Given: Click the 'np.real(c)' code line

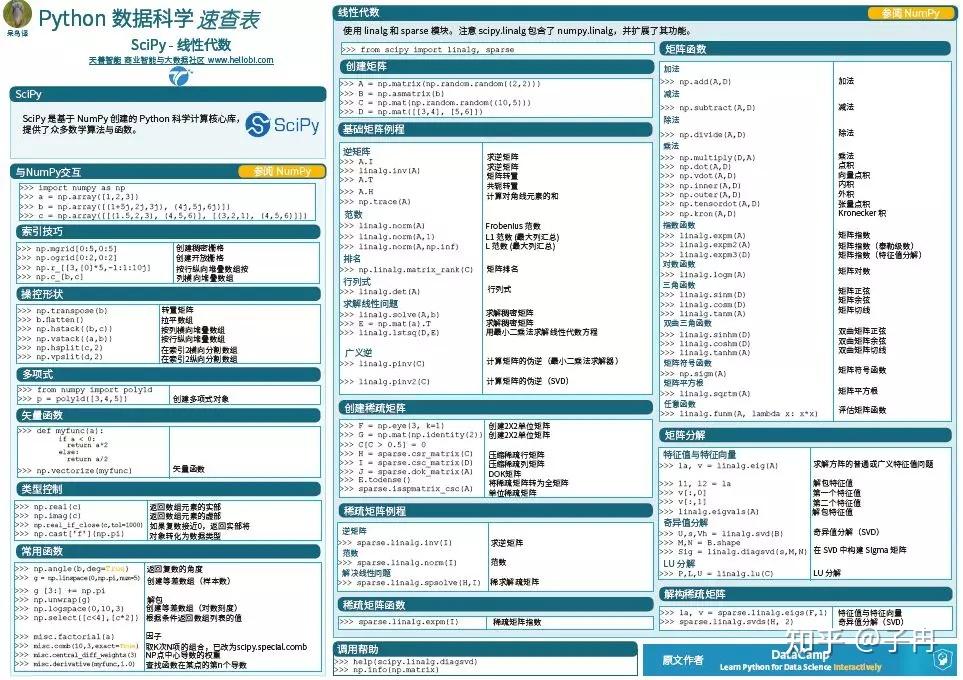Looking at the screenshot, I should (49, 507).
